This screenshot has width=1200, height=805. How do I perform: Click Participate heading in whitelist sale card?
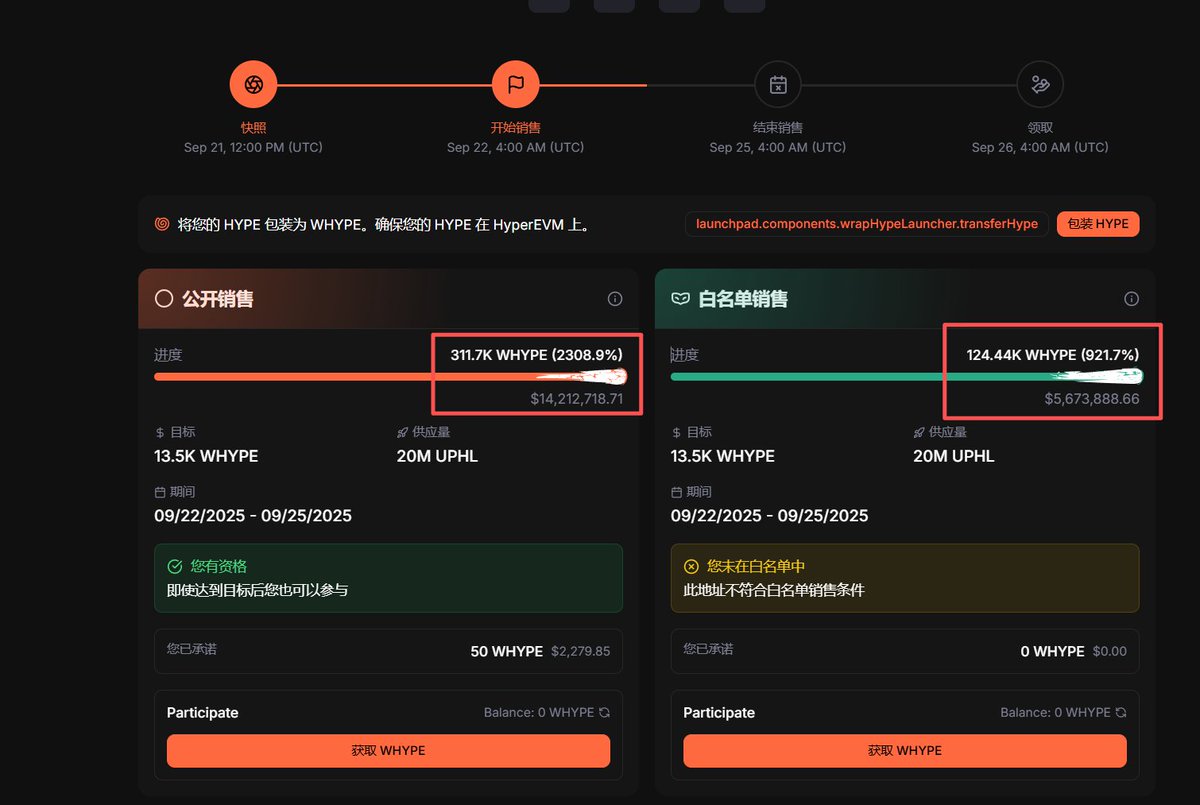[x=719, y=713]
